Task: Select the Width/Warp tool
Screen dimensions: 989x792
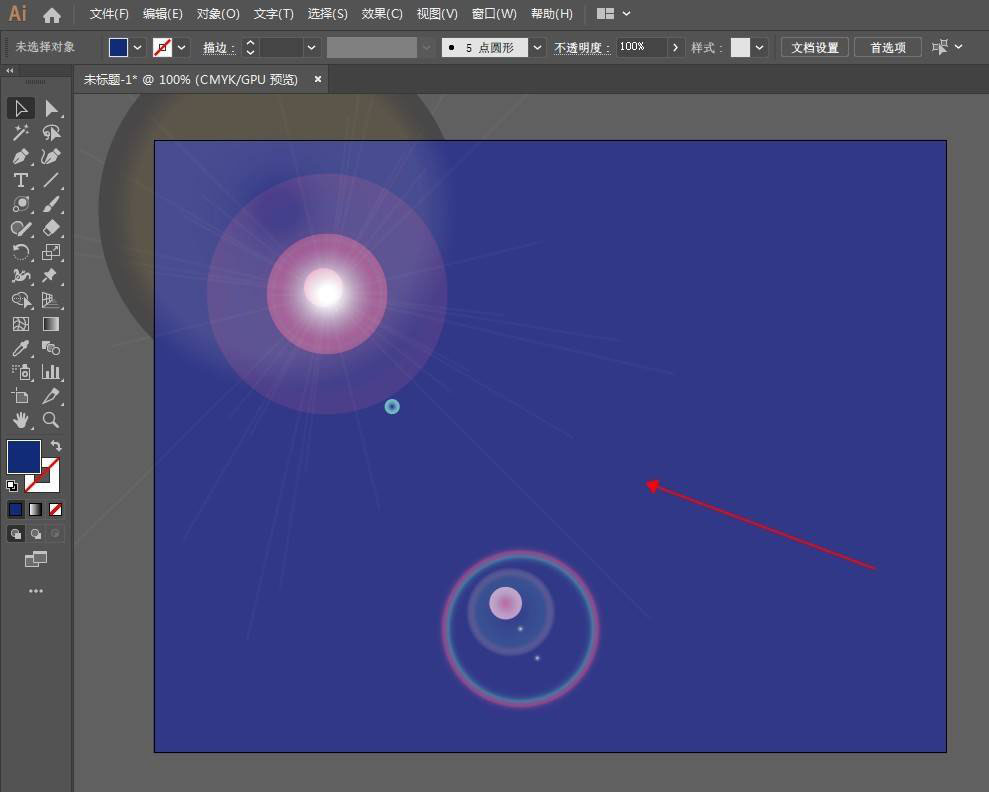Action: (21, 276)
